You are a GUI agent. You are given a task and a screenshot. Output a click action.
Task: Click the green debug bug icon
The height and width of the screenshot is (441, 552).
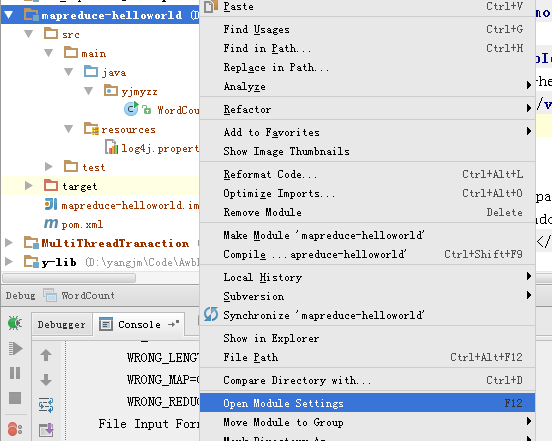coord(15,323)
